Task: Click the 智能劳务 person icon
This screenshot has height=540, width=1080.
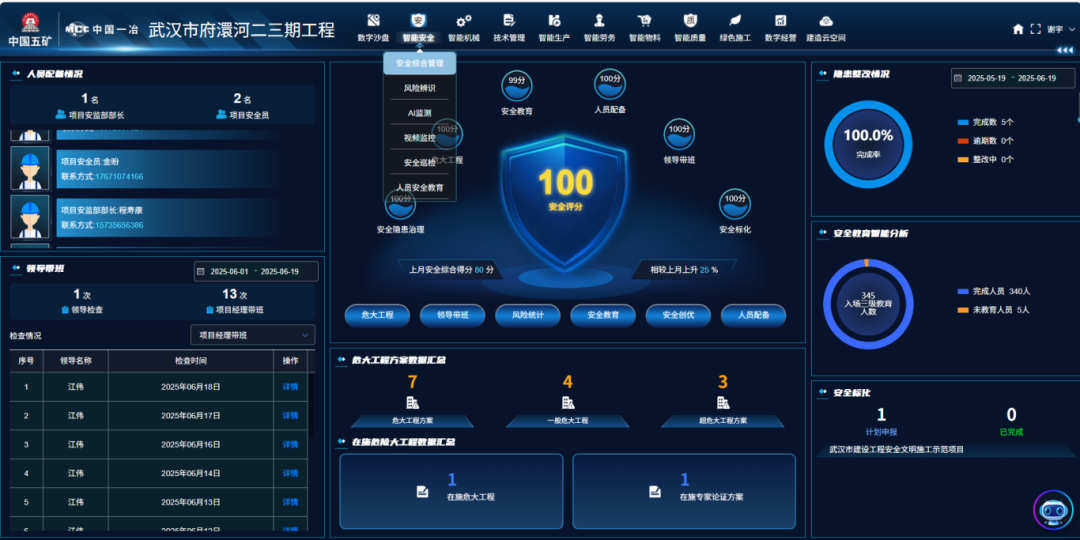Action: (599, 21)
